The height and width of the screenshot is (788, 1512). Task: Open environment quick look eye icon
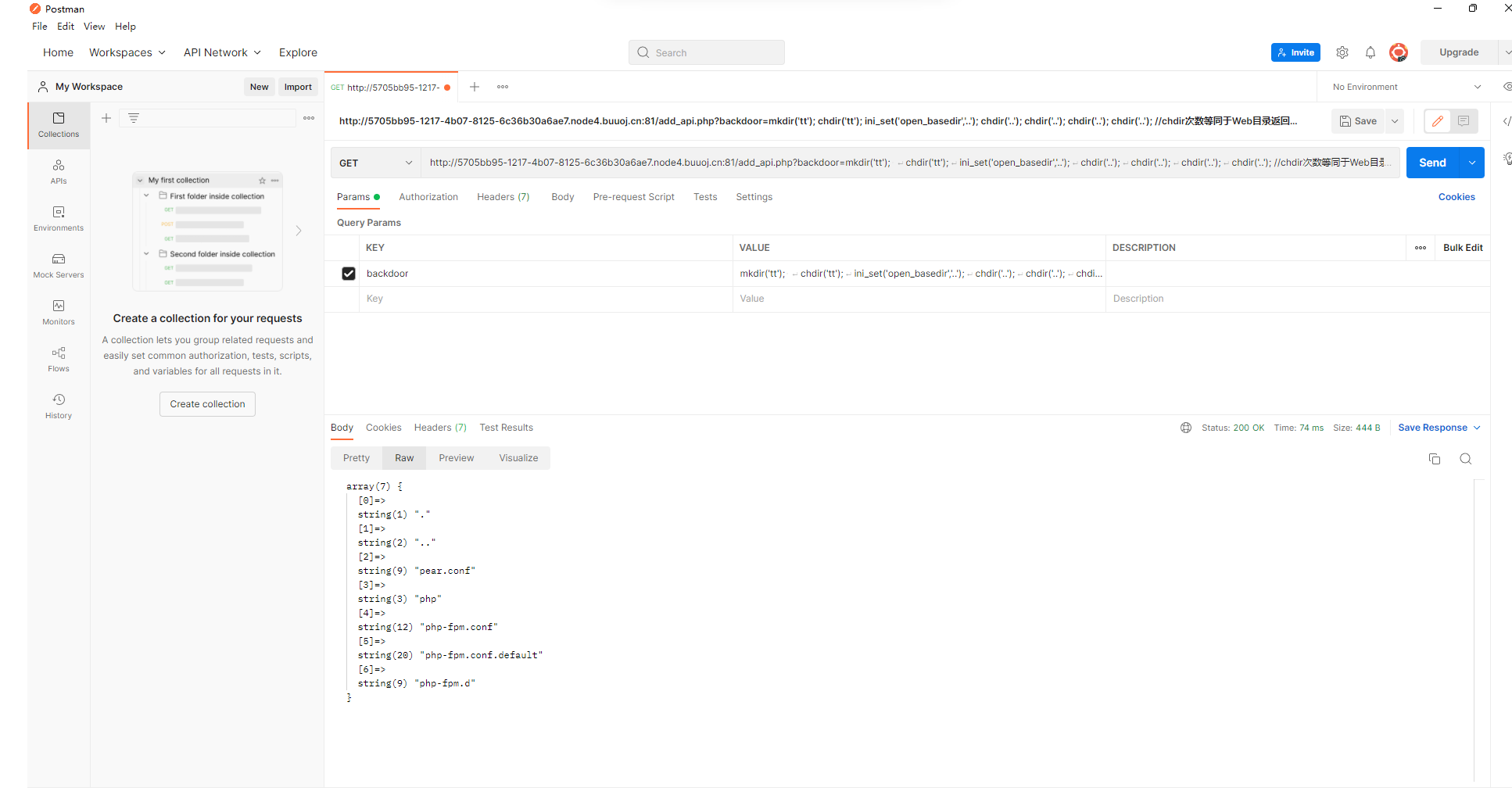(x=1507, y=87)
